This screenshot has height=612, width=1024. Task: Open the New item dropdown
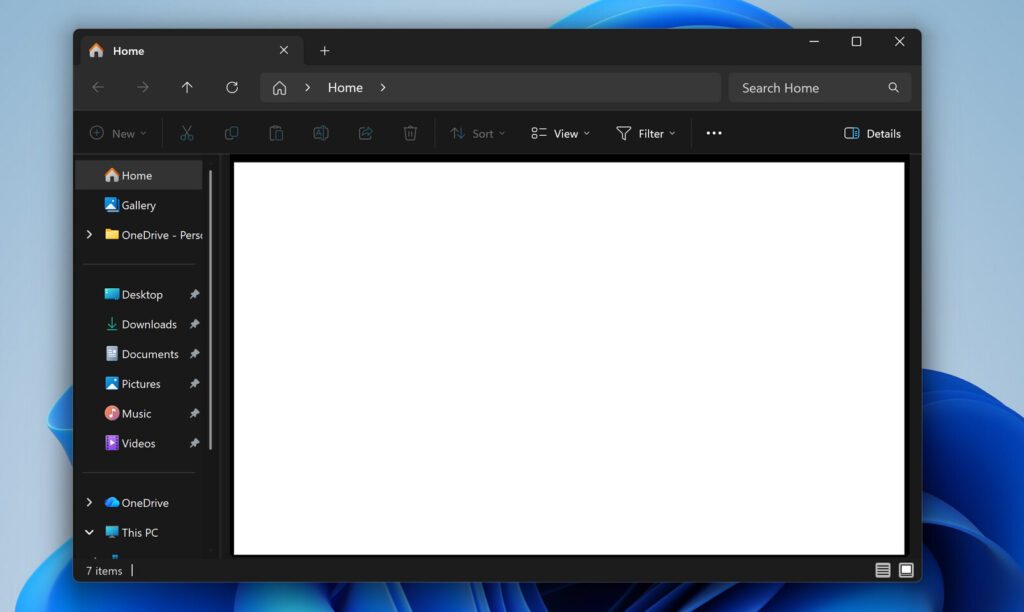(x=117, y=132)
